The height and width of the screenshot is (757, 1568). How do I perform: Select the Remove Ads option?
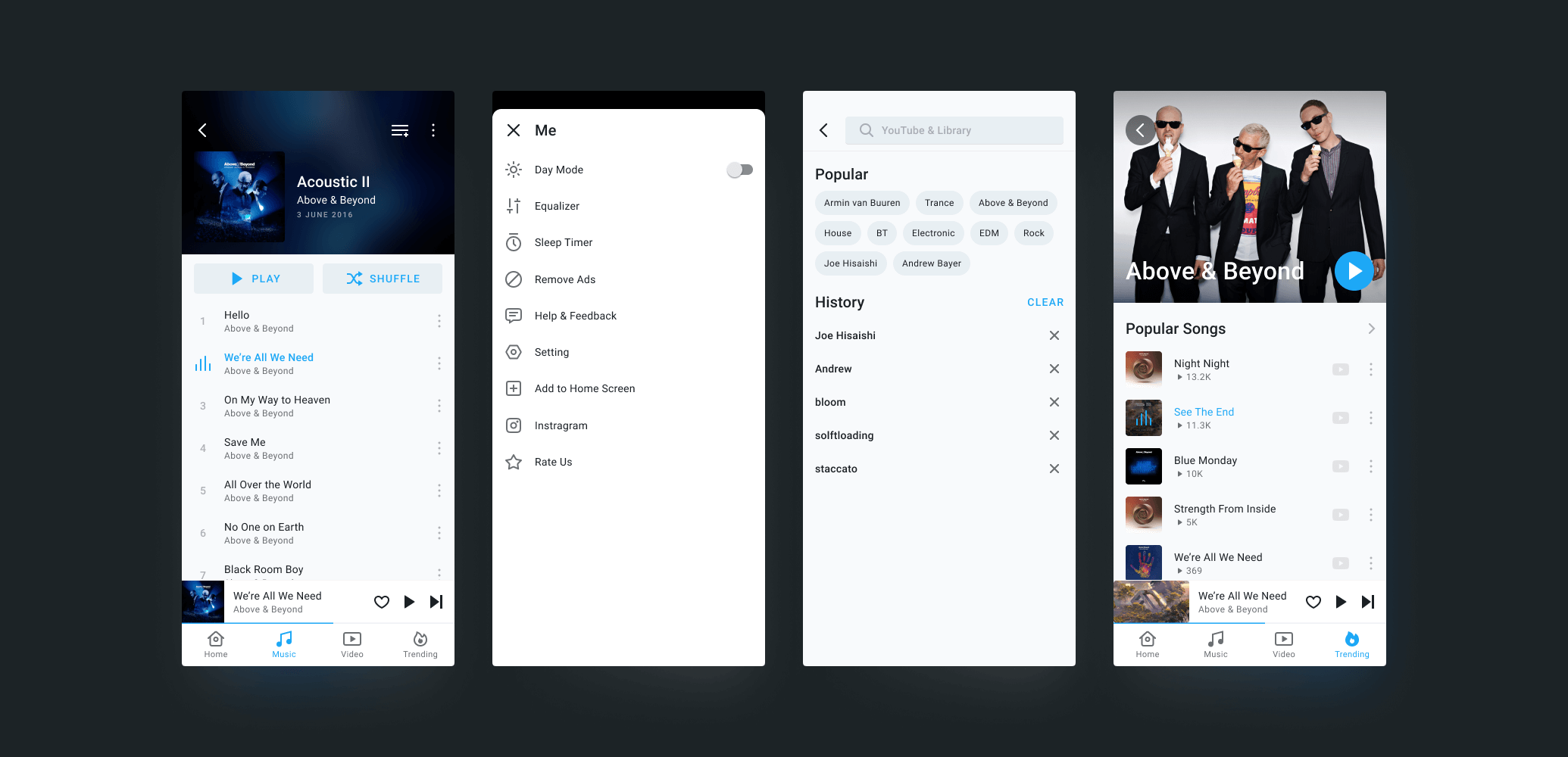pyautogui.click(x=629, y=279)
